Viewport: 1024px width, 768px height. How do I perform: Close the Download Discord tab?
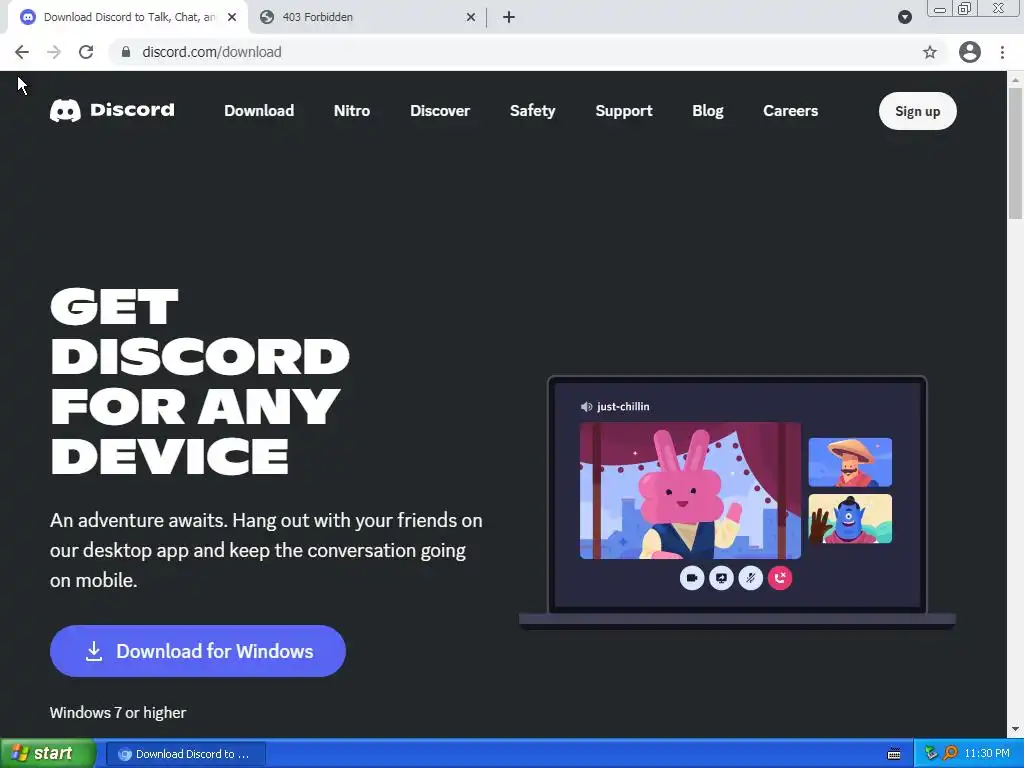tap(232, 17)
